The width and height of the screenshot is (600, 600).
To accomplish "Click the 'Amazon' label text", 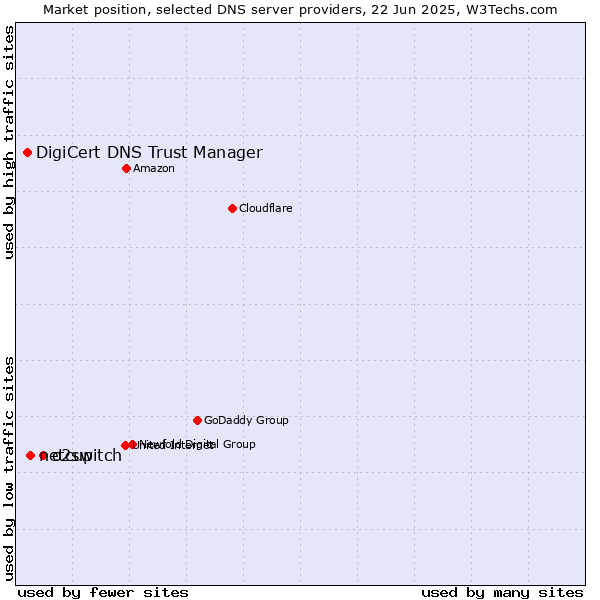I will [154, 168].
